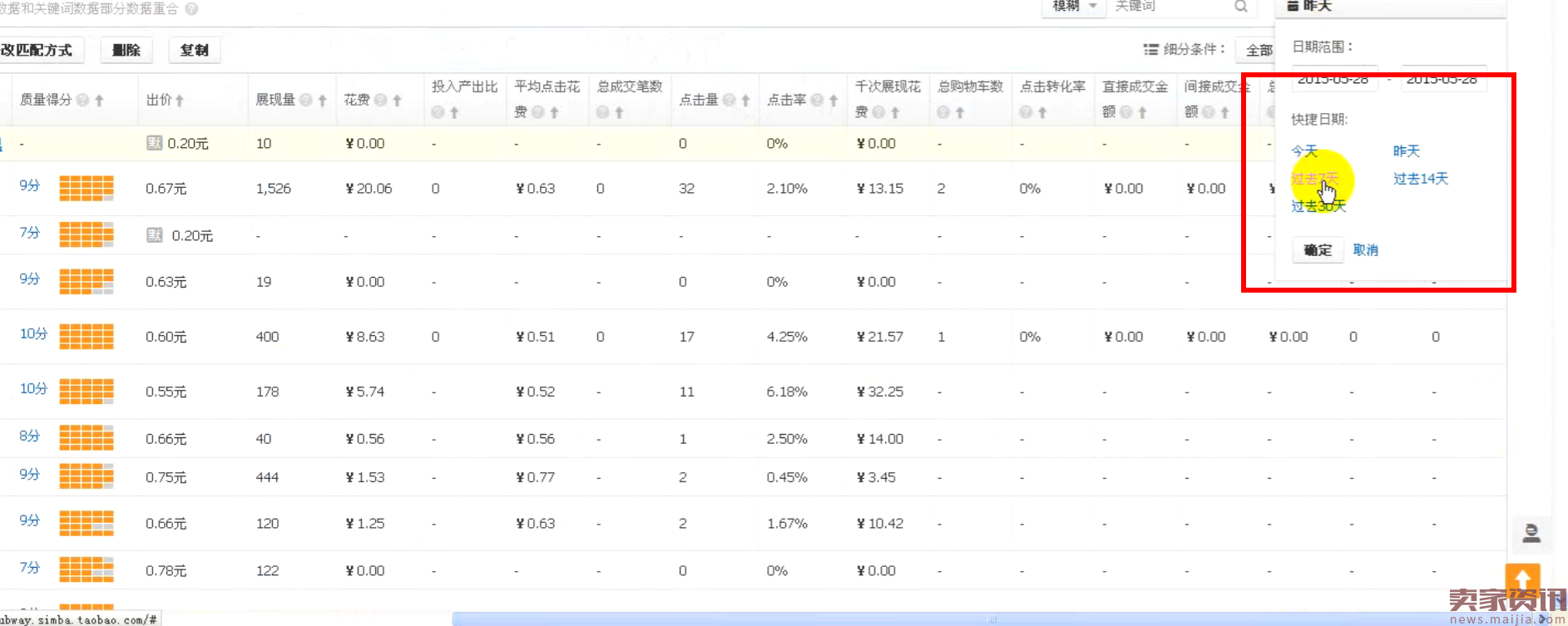Click the 复制 button
Screen dimensions: 1568x626
click(195, 50)
